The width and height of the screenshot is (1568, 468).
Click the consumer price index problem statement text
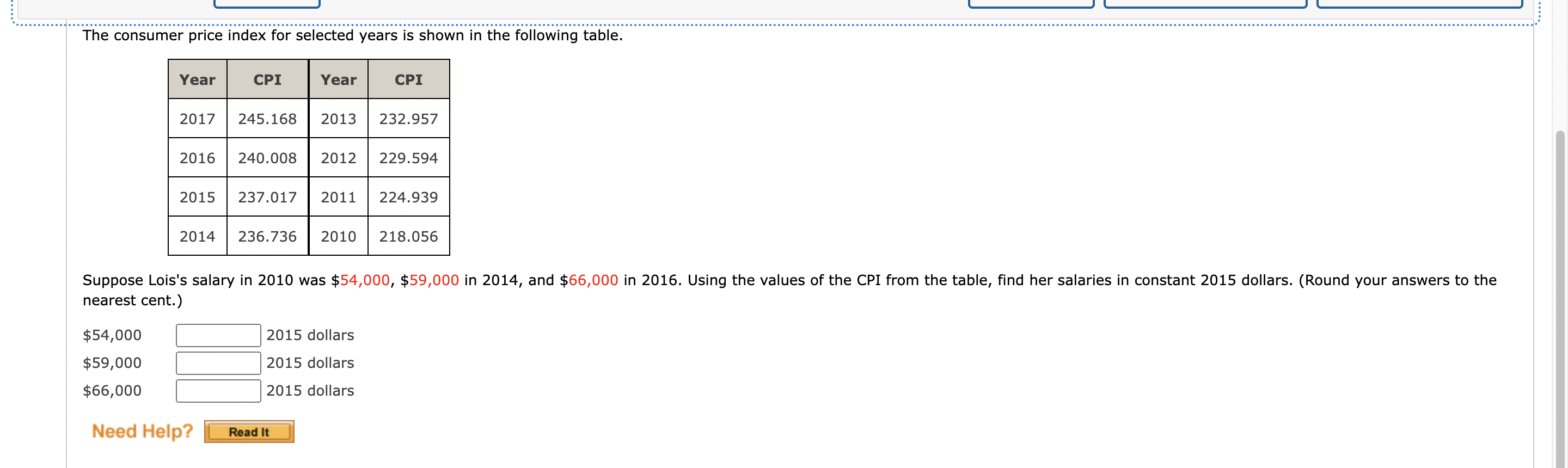click(x=353, y=35)
